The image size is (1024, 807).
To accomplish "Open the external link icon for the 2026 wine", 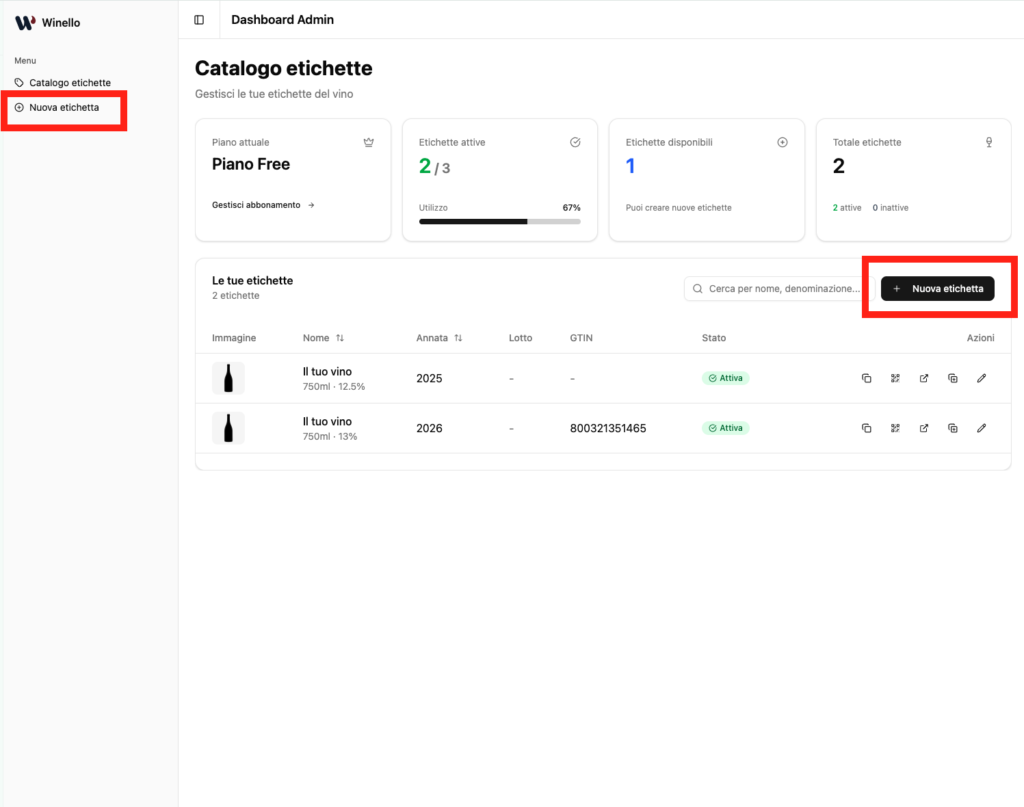I will 924,428.
